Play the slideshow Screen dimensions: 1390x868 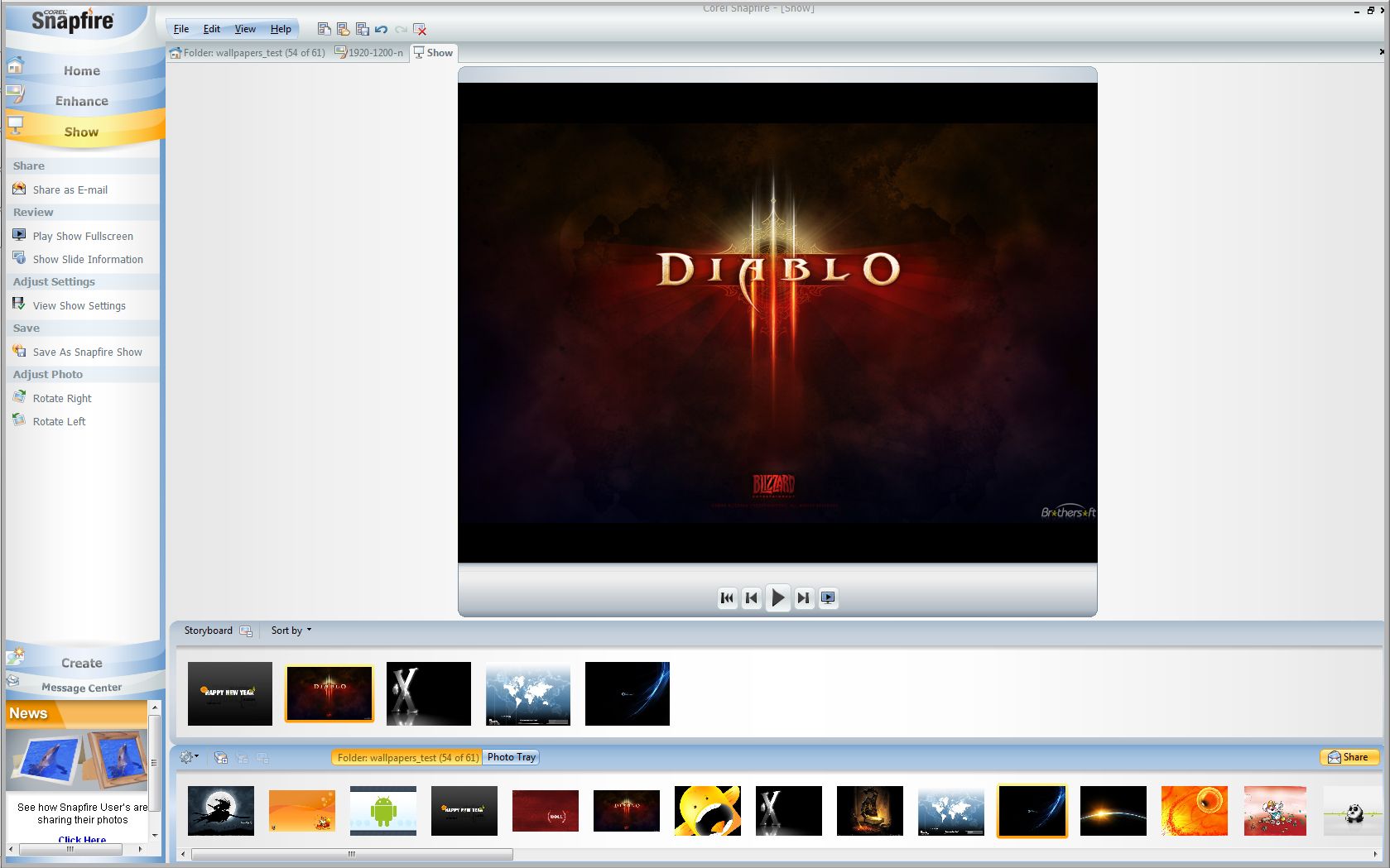coord(777,597)
